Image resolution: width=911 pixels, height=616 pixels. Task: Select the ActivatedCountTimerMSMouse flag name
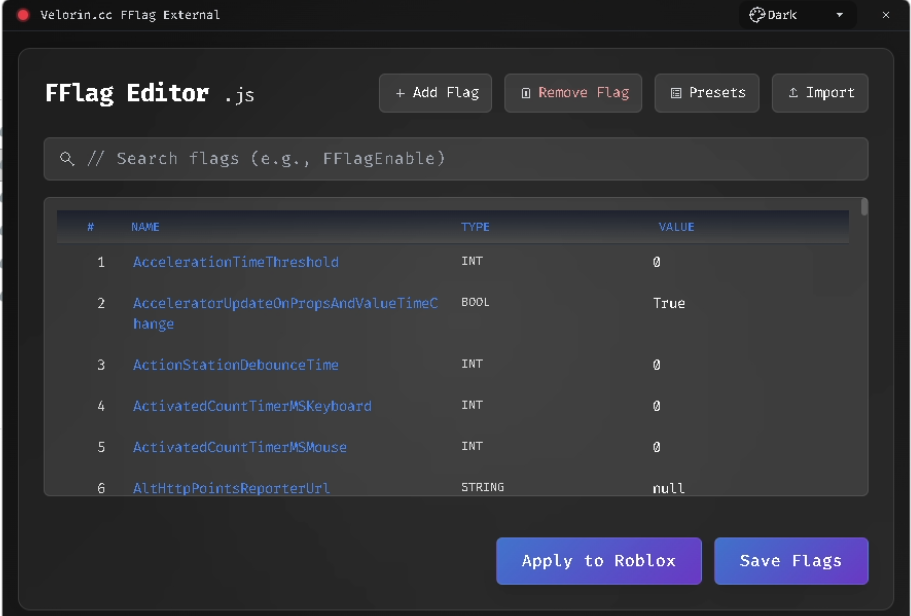pos(240,447)
